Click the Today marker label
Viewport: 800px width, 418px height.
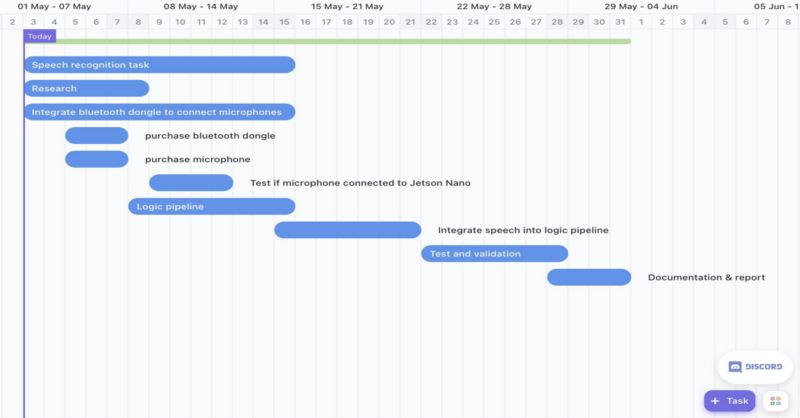click(40, 36)
